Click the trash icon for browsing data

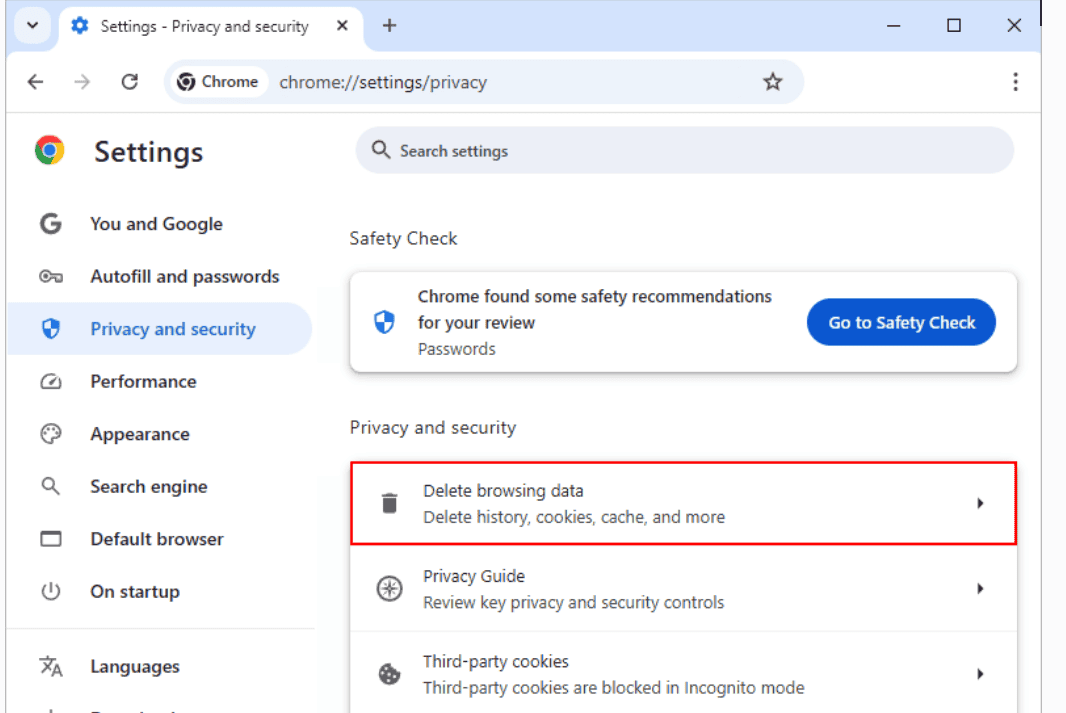(x=390, y=504)
